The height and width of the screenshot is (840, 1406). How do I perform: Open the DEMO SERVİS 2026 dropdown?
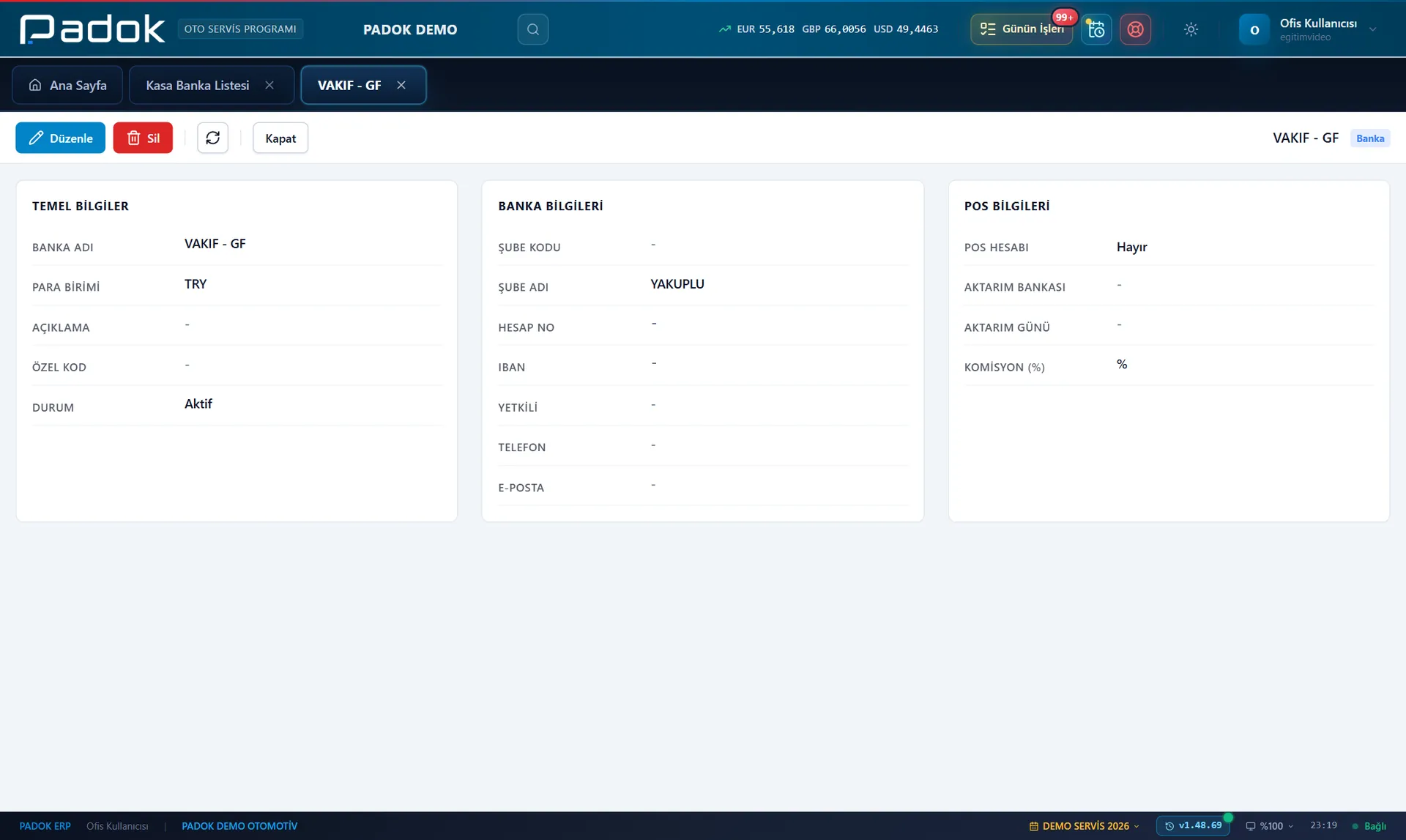[x=1085, y=826]
